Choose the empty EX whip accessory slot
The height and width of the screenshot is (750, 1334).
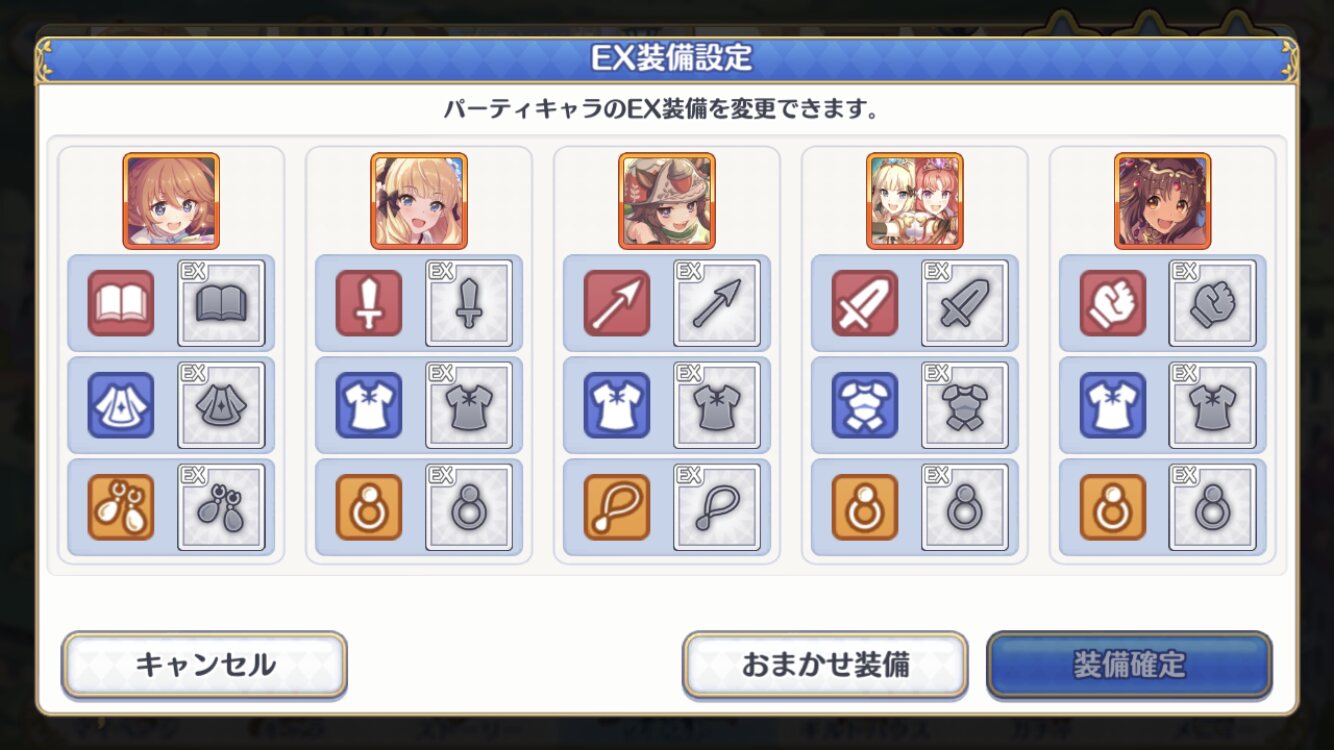[x=717, y=507]
